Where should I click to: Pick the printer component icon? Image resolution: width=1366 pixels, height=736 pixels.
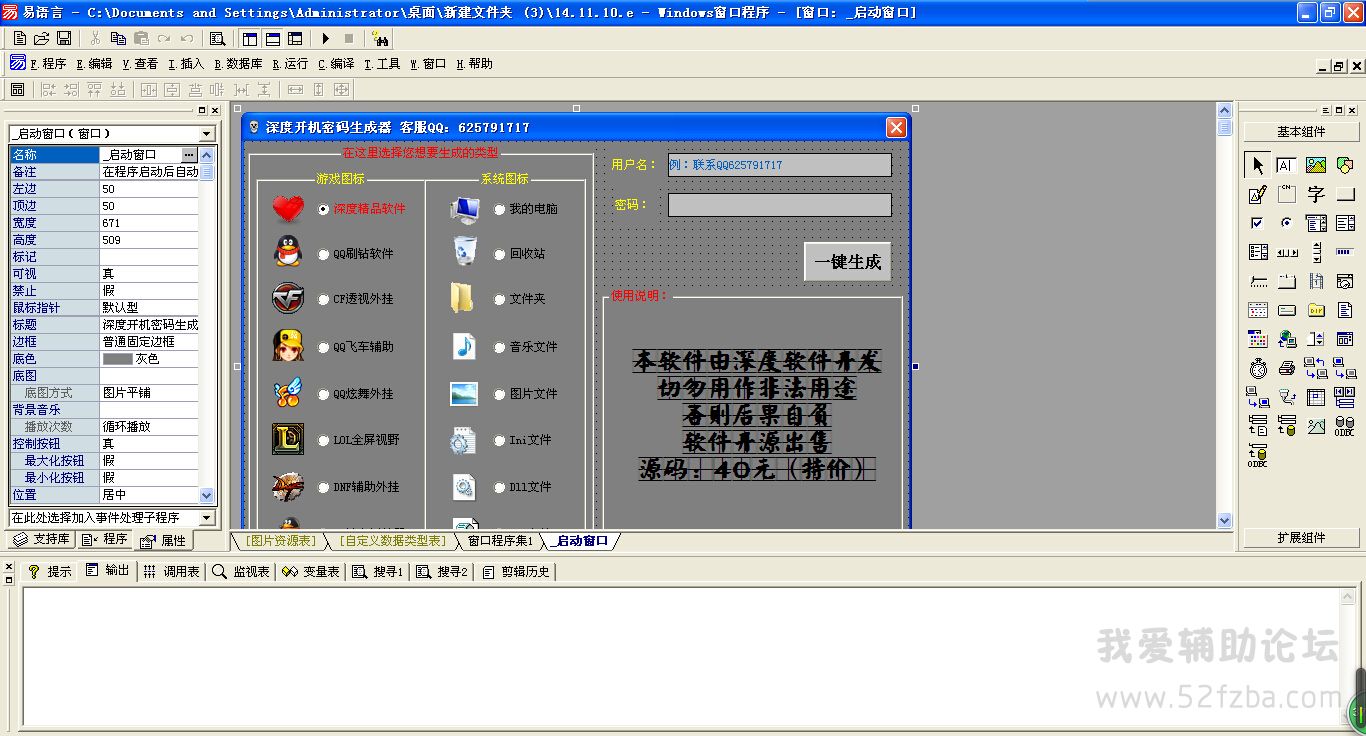coord(1286,368)
